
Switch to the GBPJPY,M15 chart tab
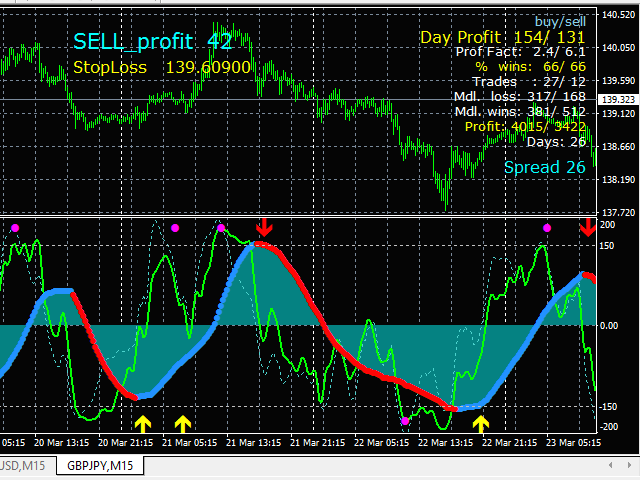[x=99, y=465]
